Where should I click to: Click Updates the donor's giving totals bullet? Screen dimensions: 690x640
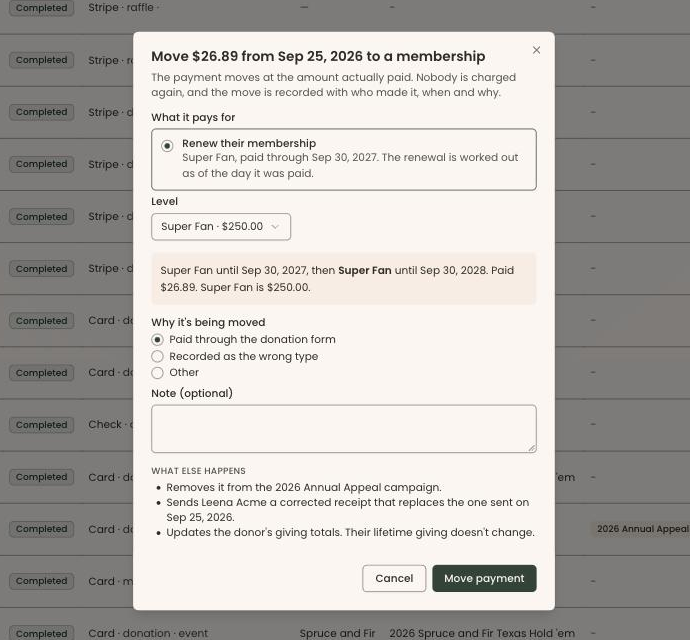[x=350, y=533]
